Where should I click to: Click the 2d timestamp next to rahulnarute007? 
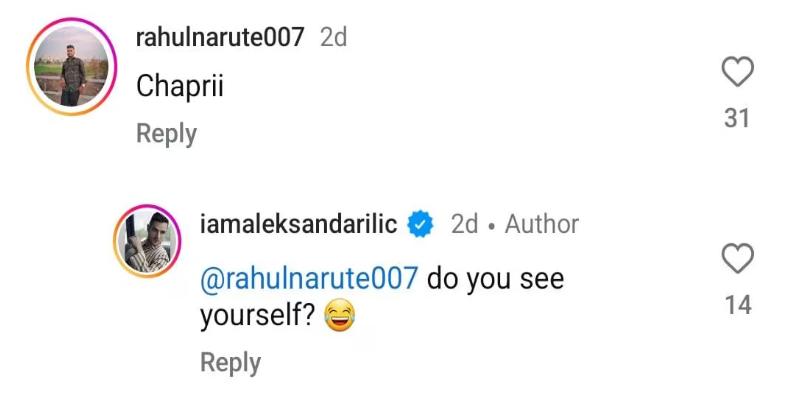[333, 37]
